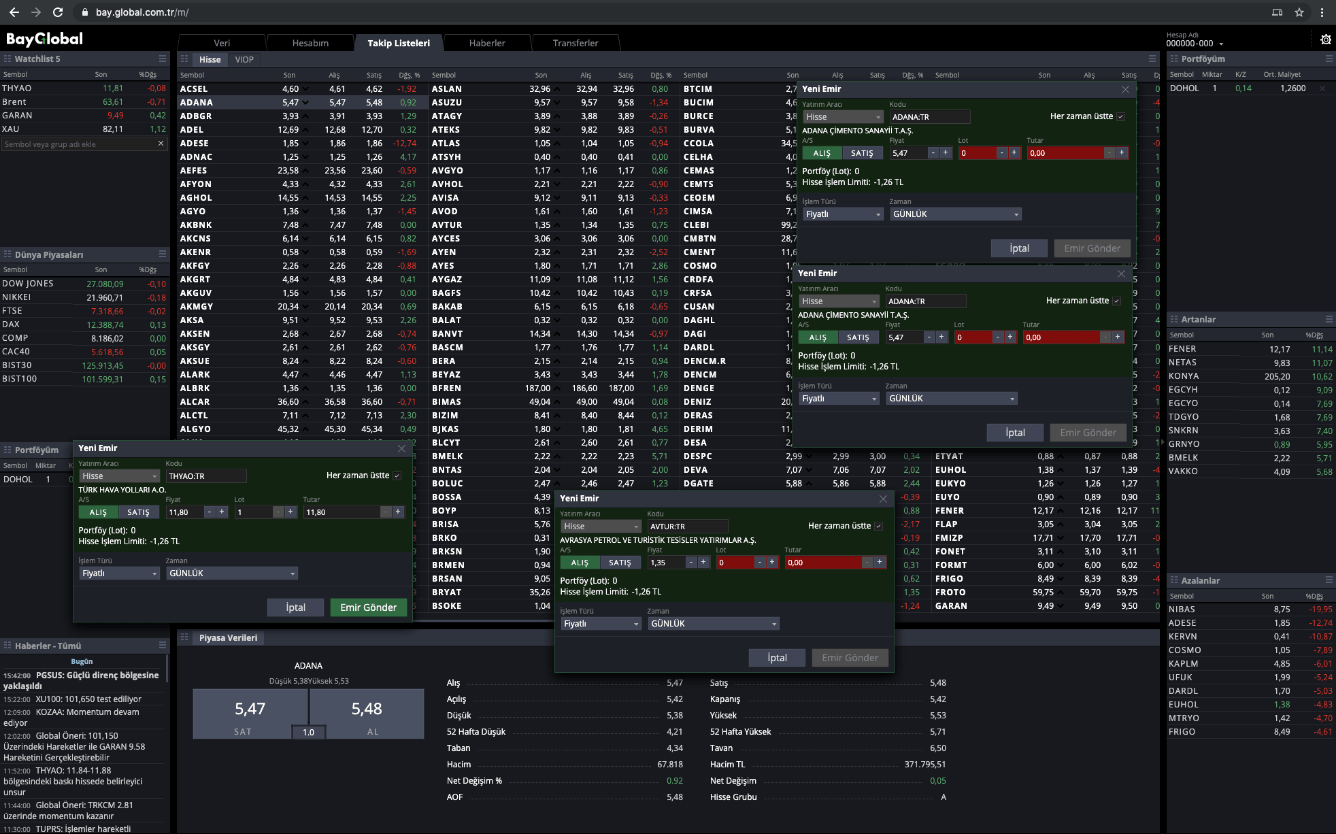
Task: Open Yatırım Aracı dropdown in AVTUR order
Action: pyautogui.click(x=601, y=526)
